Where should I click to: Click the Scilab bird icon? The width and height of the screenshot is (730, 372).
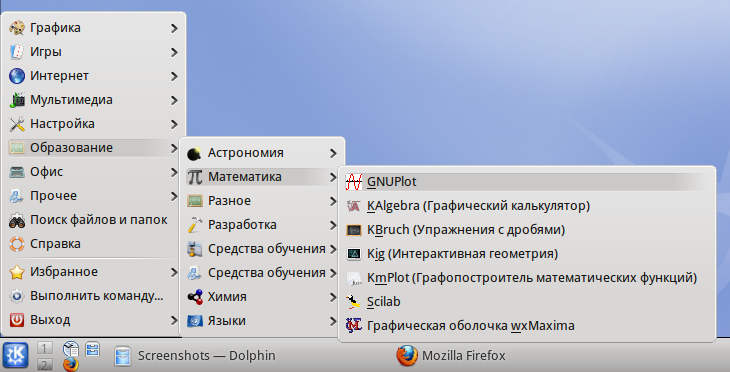pyautogui.click(x=354, y=302)
